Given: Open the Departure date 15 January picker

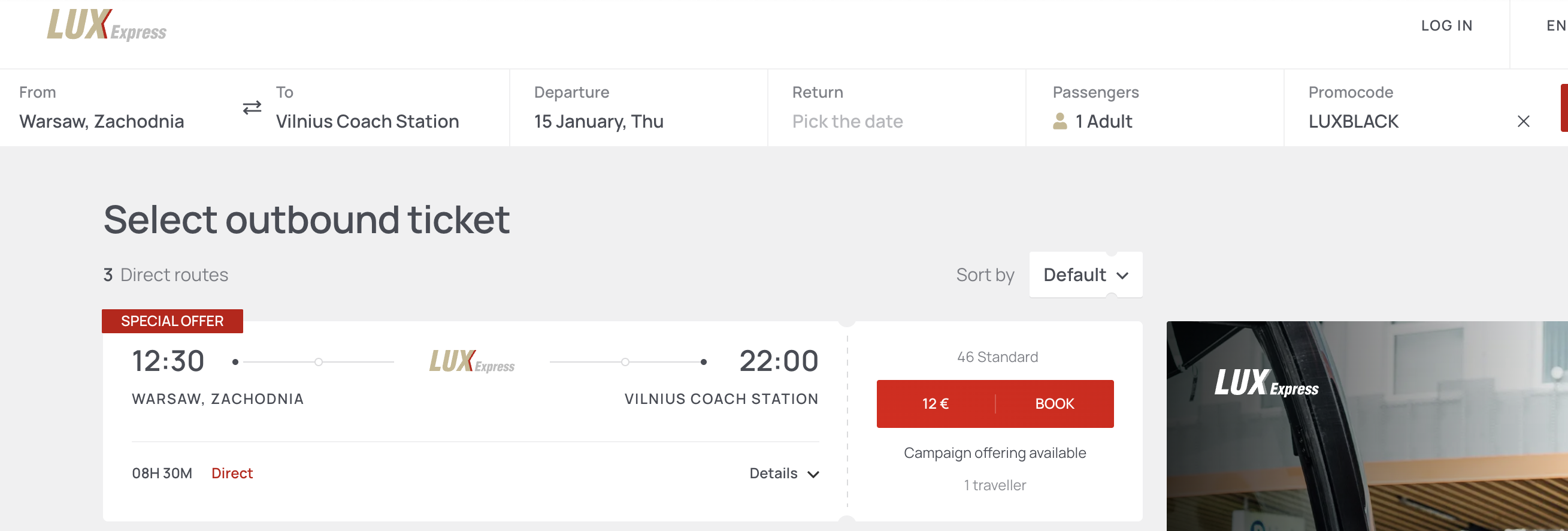Looking at the screenshot, I should [598, 122].
